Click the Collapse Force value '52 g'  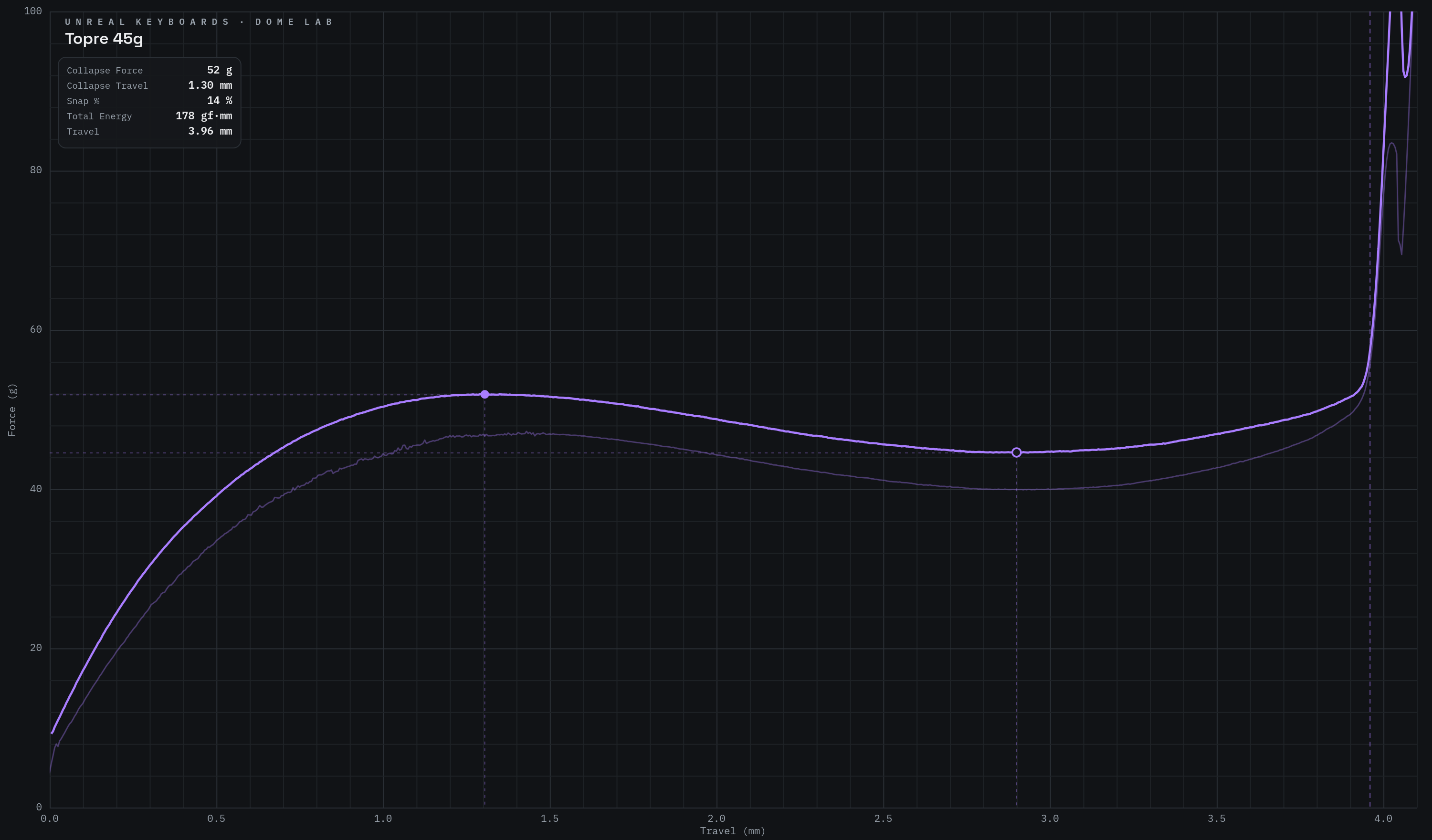220,70
